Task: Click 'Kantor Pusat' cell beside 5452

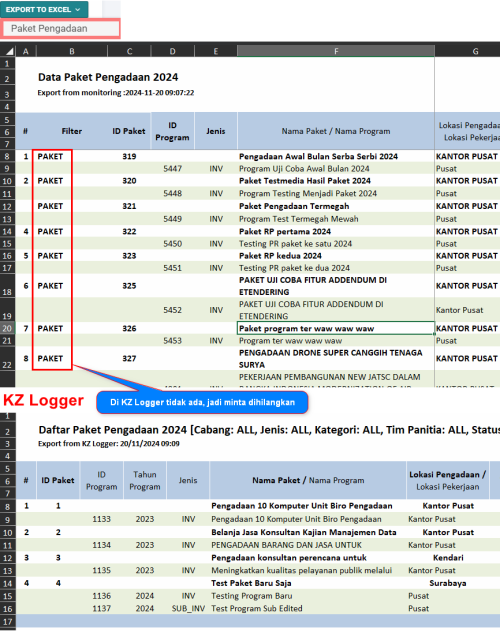Action: click(459, 310)
